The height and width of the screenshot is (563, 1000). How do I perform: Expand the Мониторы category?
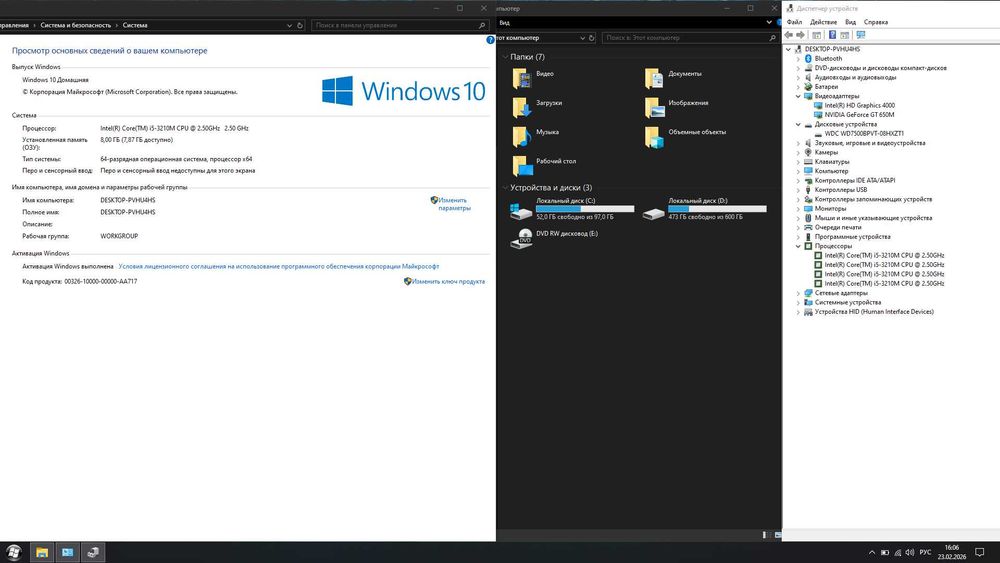coord(798,208)
